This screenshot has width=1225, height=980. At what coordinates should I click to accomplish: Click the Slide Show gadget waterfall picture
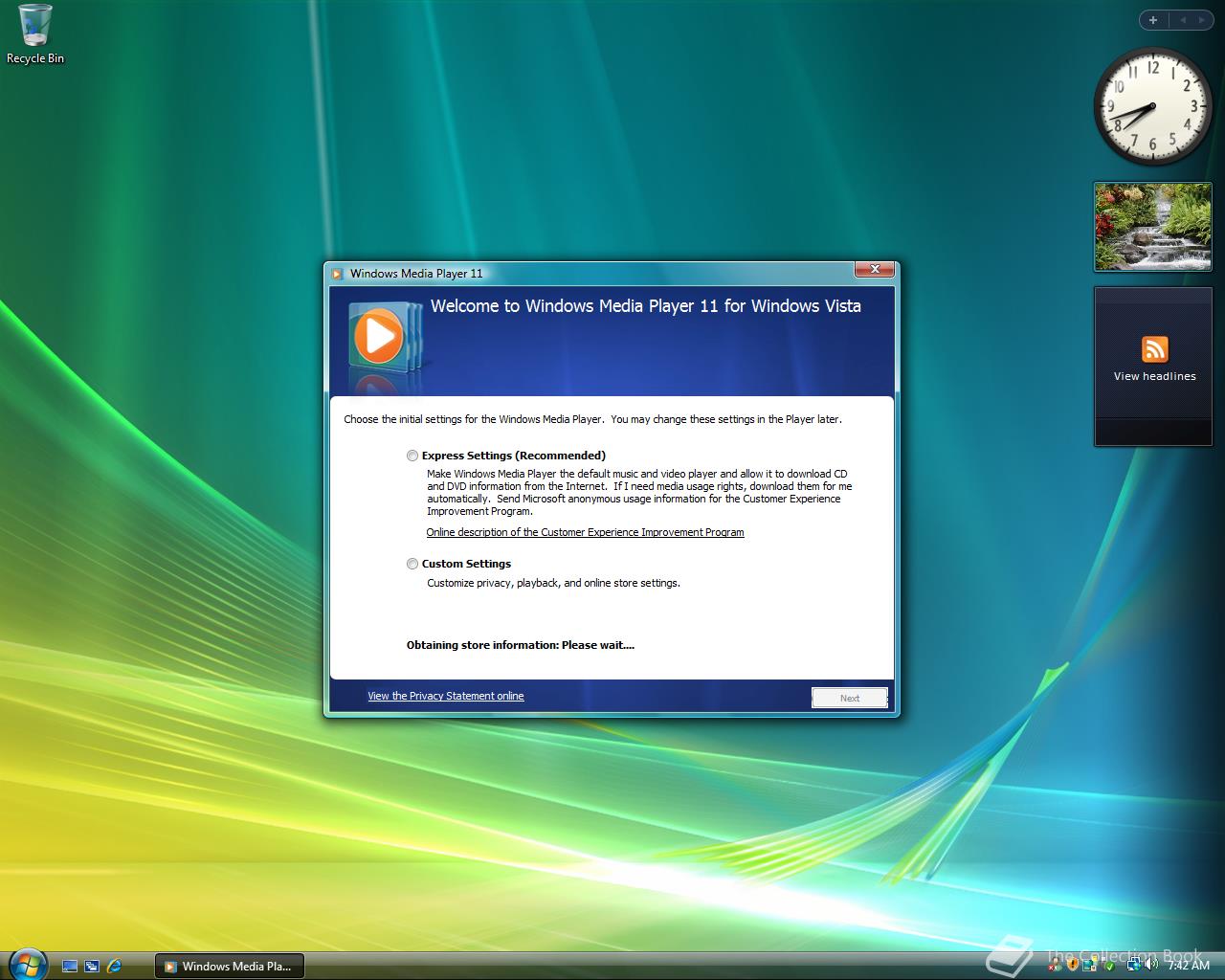[x=1152, y=227]
